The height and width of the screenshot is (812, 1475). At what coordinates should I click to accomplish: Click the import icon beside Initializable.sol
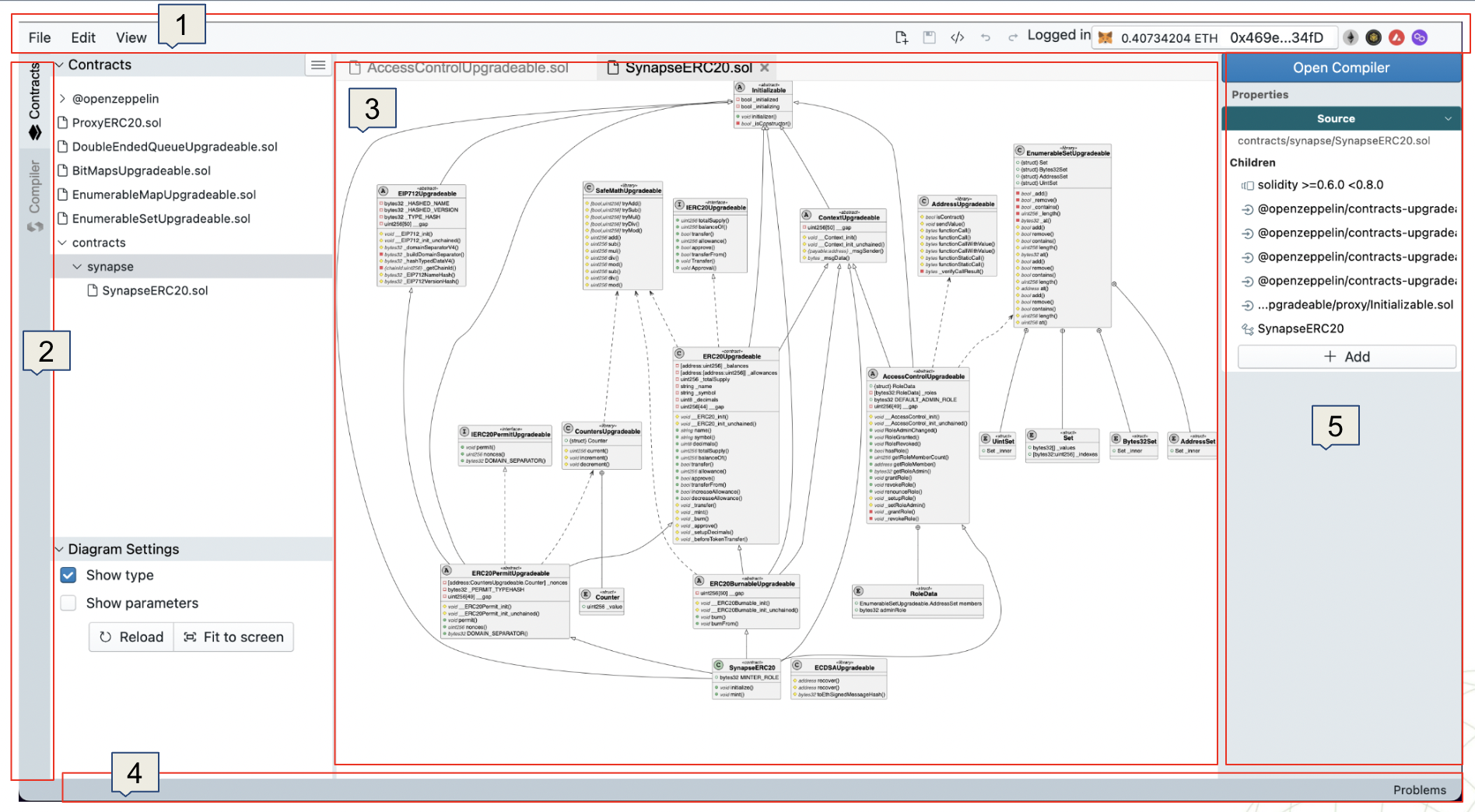[x=1247, y=305]
